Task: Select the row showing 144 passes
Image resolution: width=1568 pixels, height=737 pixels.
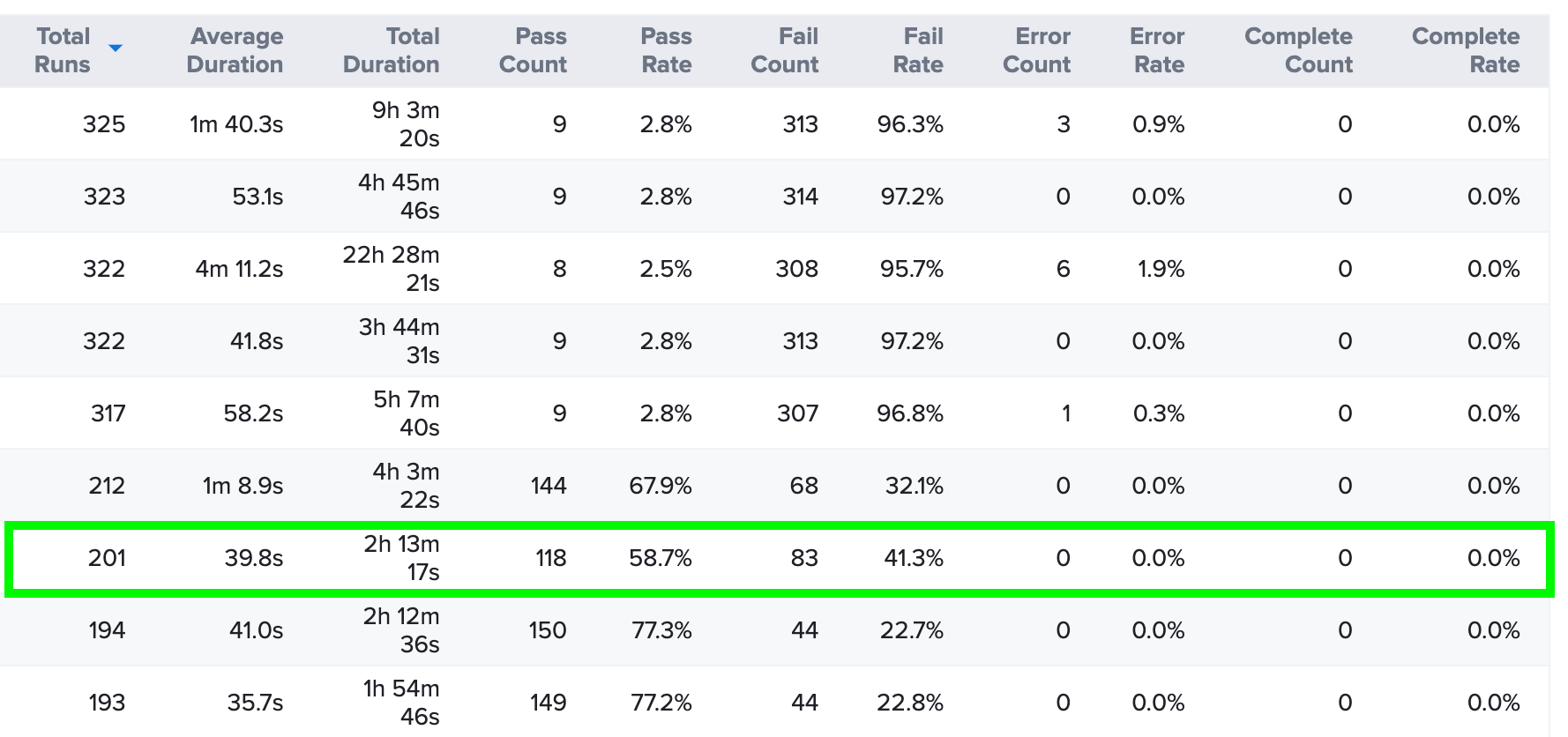Action: (550, 485)
